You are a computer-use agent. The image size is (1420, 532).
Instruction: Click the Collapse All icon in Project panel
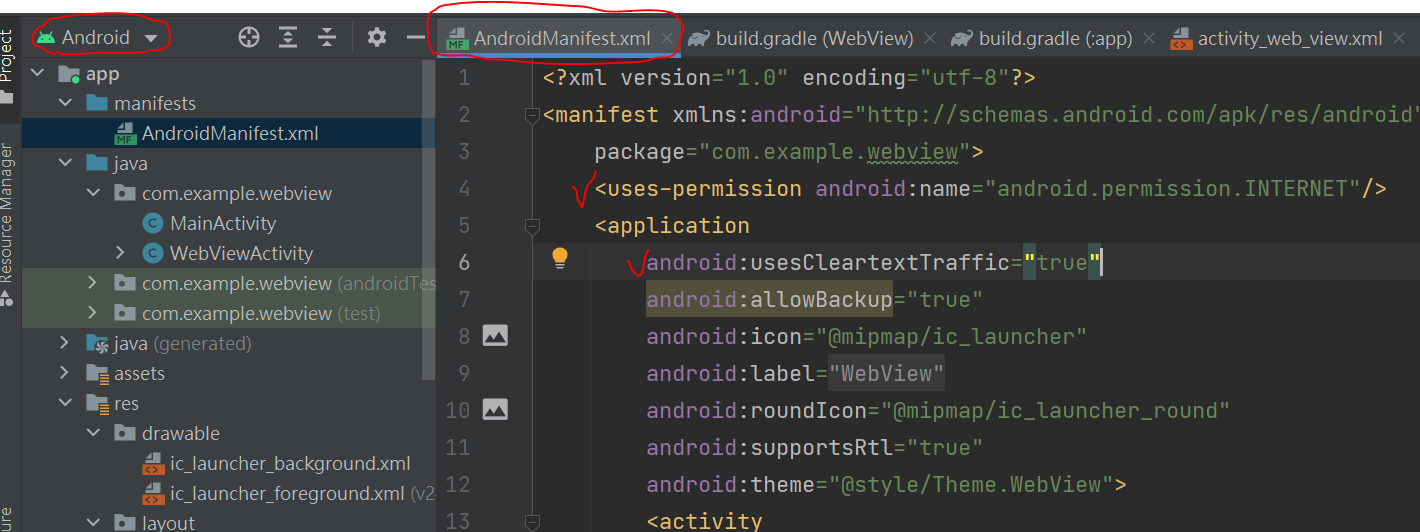(x=327, y=38)
